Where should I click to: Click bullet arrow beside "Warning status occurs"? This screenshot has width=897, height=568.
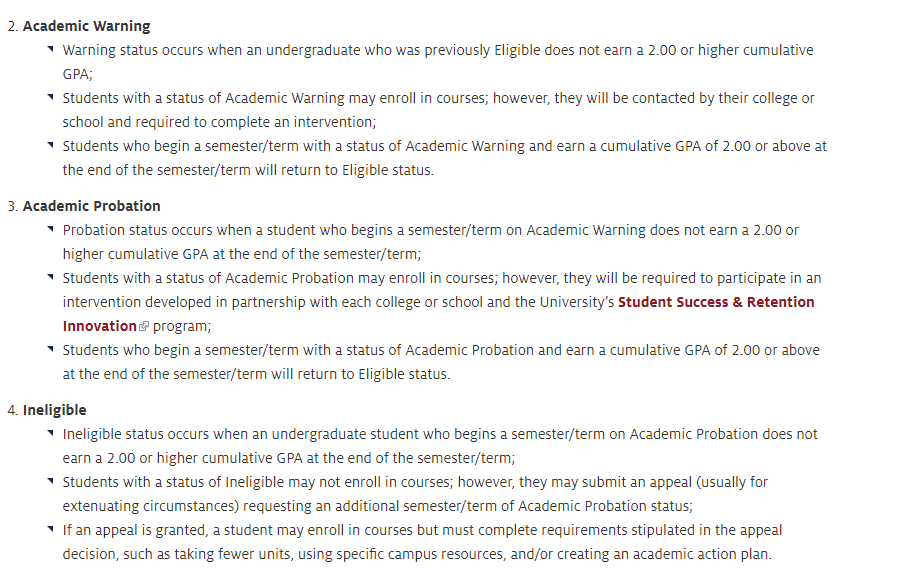(x=51, y=49)
